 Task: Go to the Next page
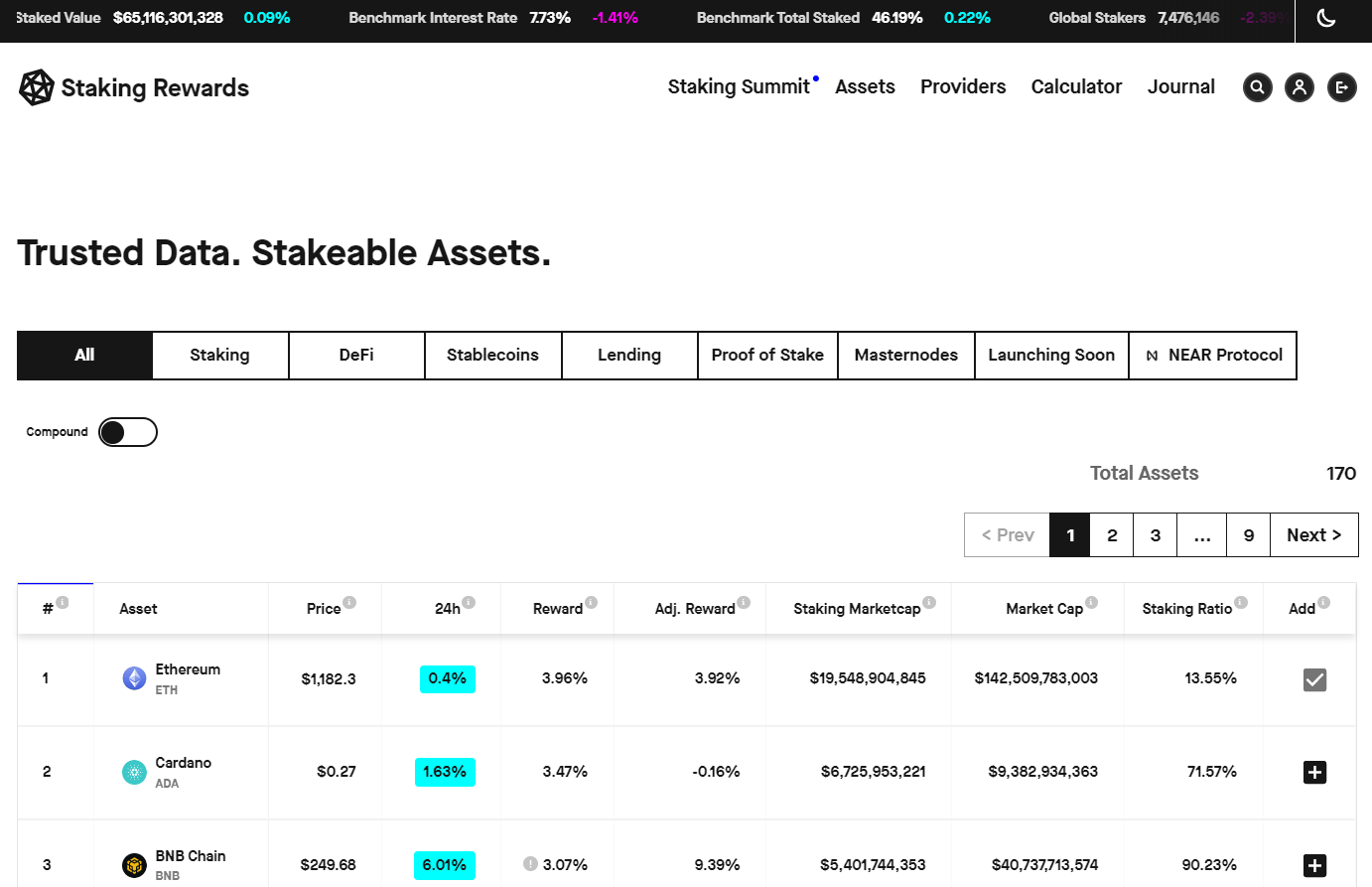[x=1314, y=535]
